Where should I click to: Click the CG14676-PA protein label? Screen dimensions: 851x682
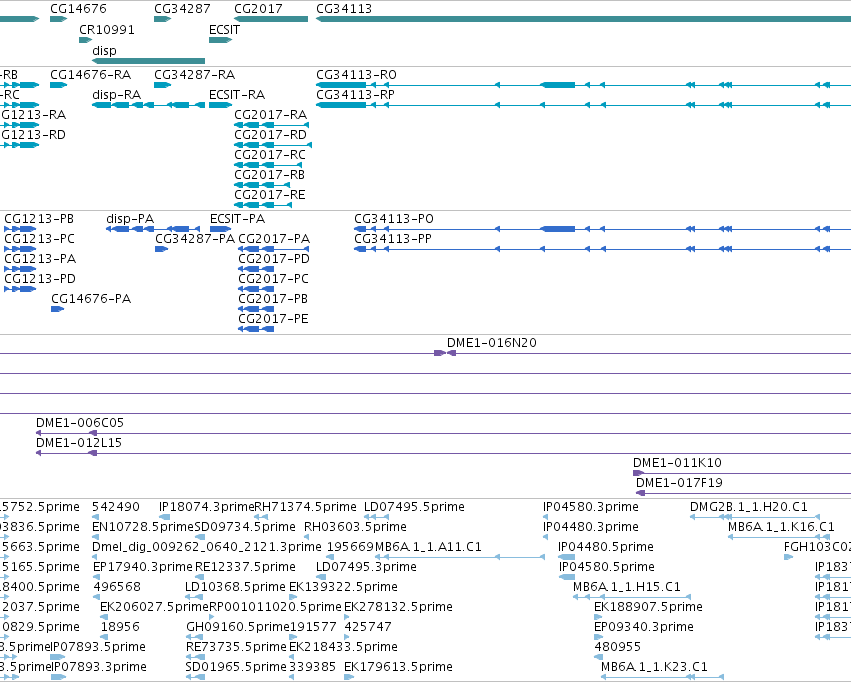point(91,299)
